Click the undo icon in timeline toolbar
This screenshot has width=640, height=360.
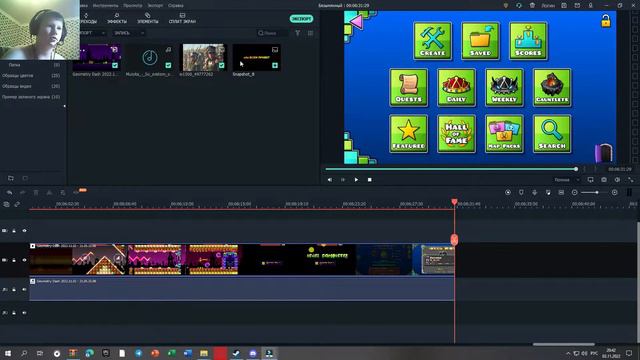(x=9, y=193)
